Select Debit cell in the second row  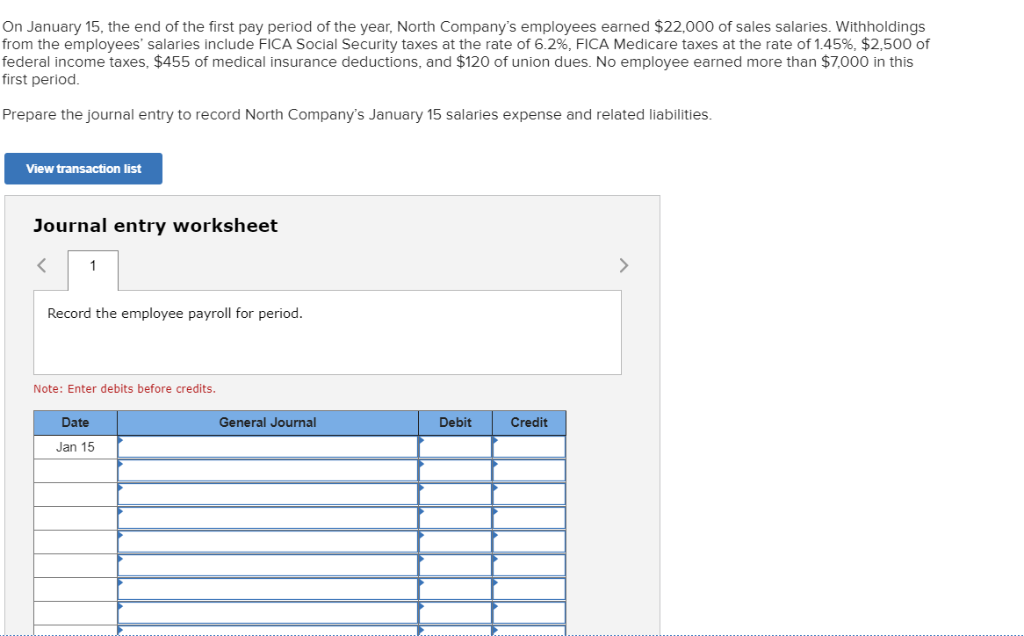point(455,471)
